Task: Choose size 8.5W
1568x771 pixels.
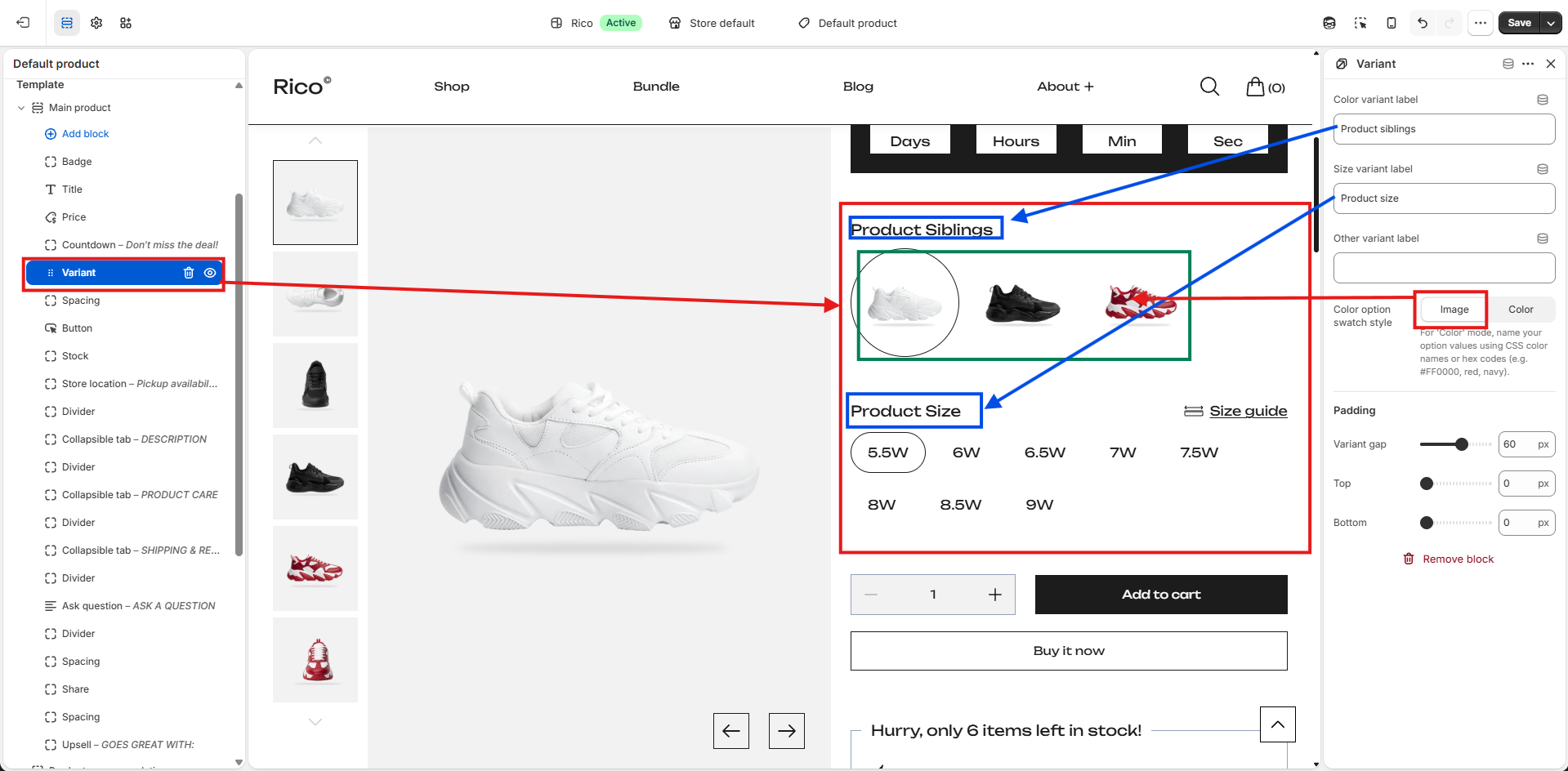Action: (x=961, y=505)
